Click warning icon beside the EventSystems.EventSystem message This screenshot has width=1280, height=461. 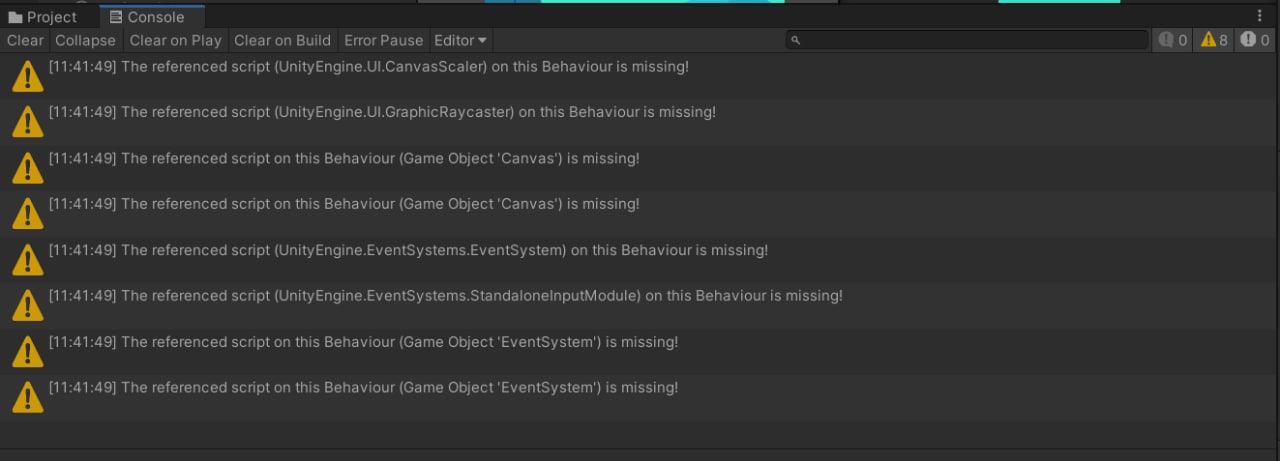point(27,260)
